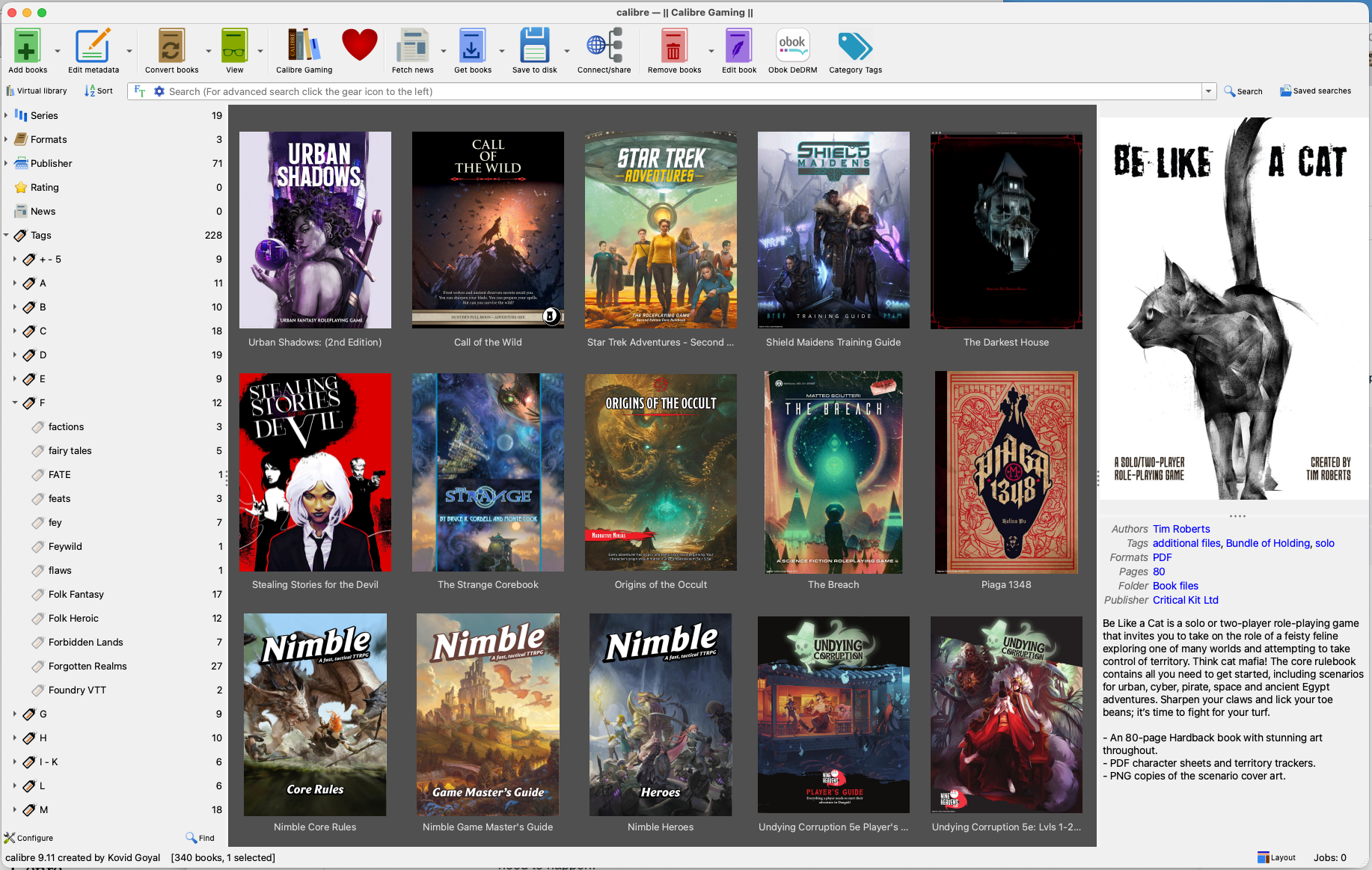Expand the M tags group
The image size is (1372, 870).
[x=15, y=809]
